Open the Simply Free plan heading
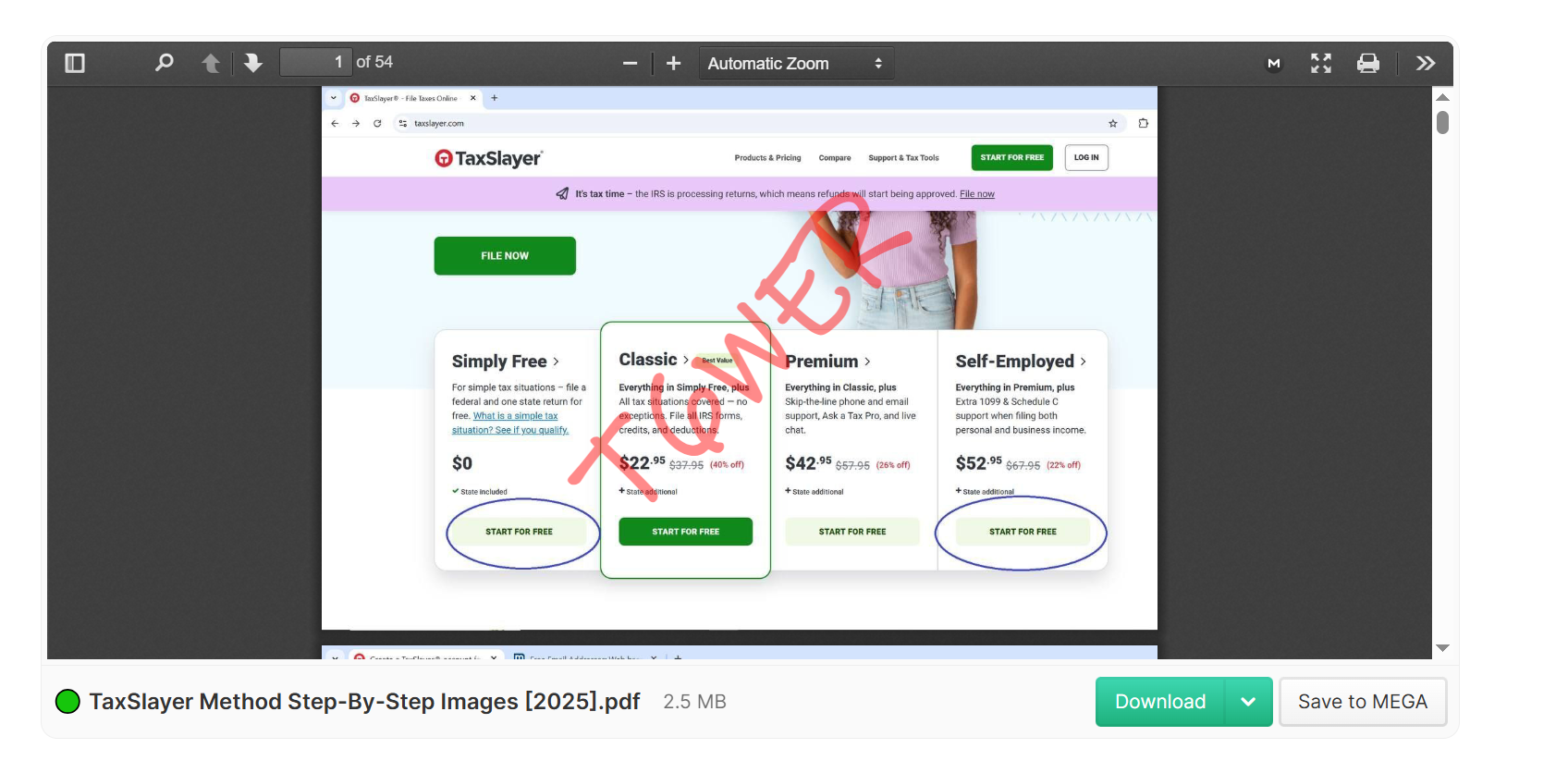 click(x=505, y=362)
